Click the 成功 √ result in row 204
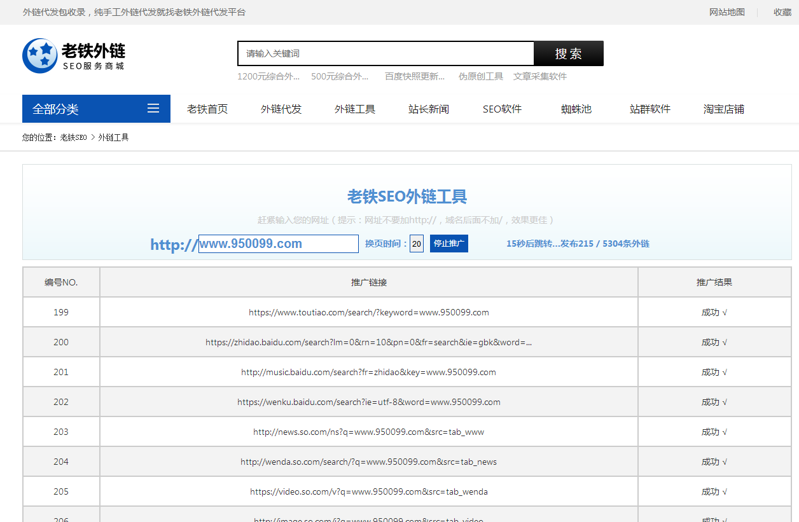The height and width of the screenshot is (522, 799). pyautogui.click(x=714, y=462)
